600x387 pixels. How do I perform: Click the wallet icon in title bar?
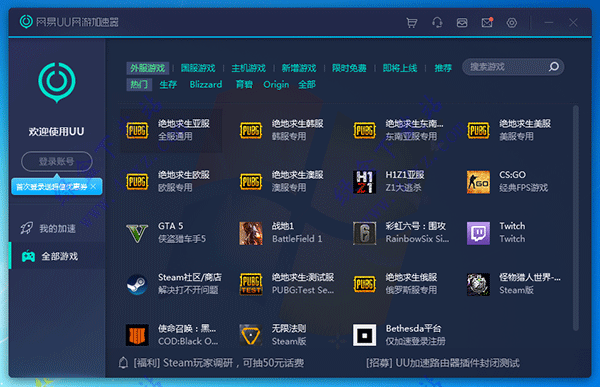462,23
